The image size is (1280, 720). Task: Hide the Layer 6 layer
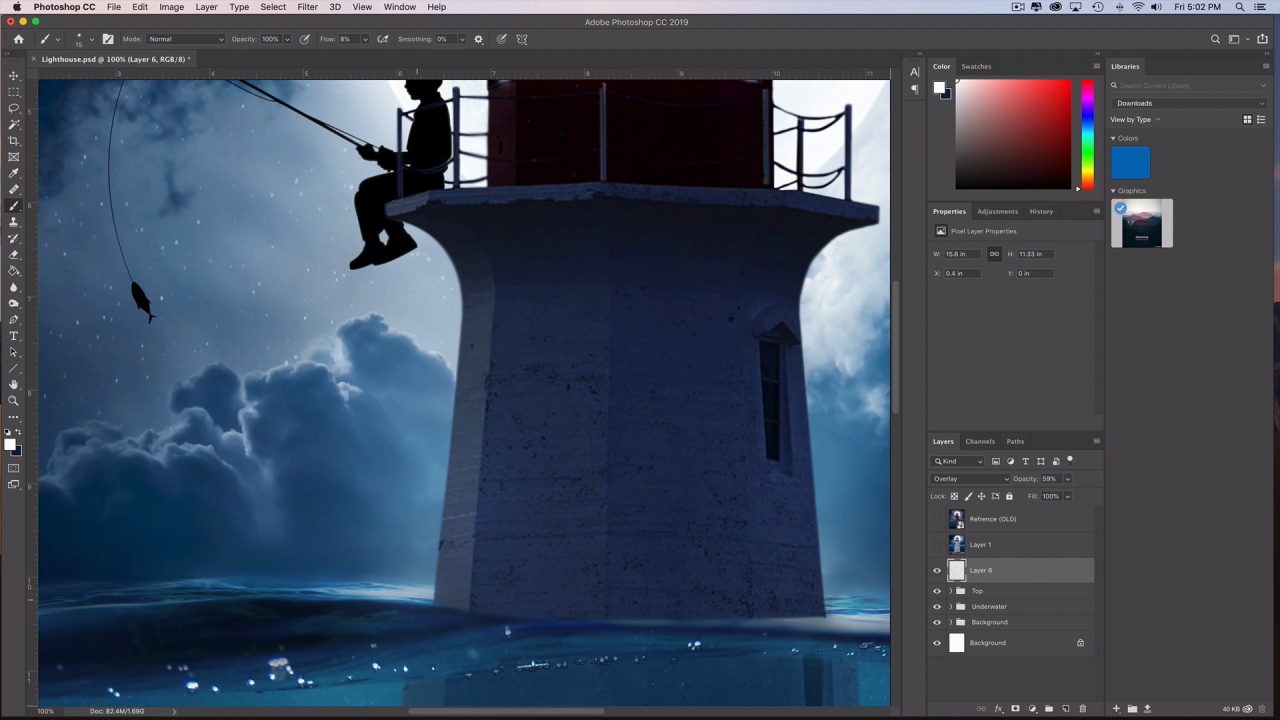click(x=937, y=571)
